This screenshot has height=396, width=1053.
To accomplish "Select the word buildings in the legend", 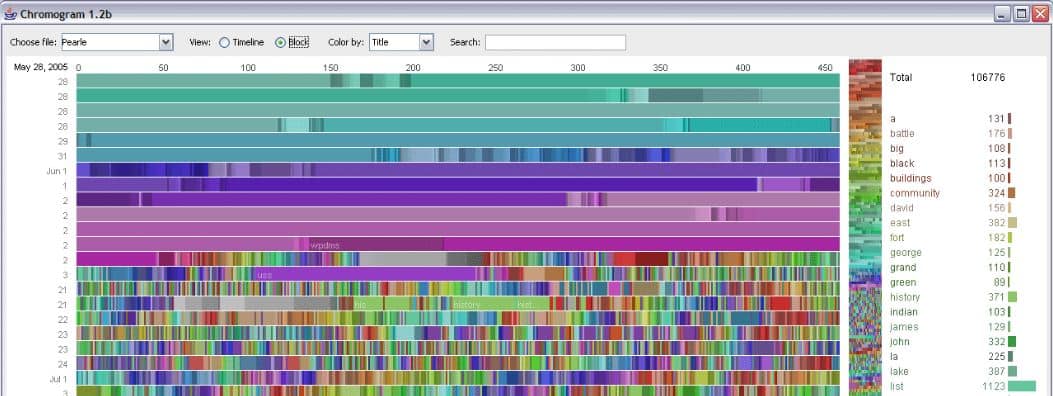I will [911, 179].
